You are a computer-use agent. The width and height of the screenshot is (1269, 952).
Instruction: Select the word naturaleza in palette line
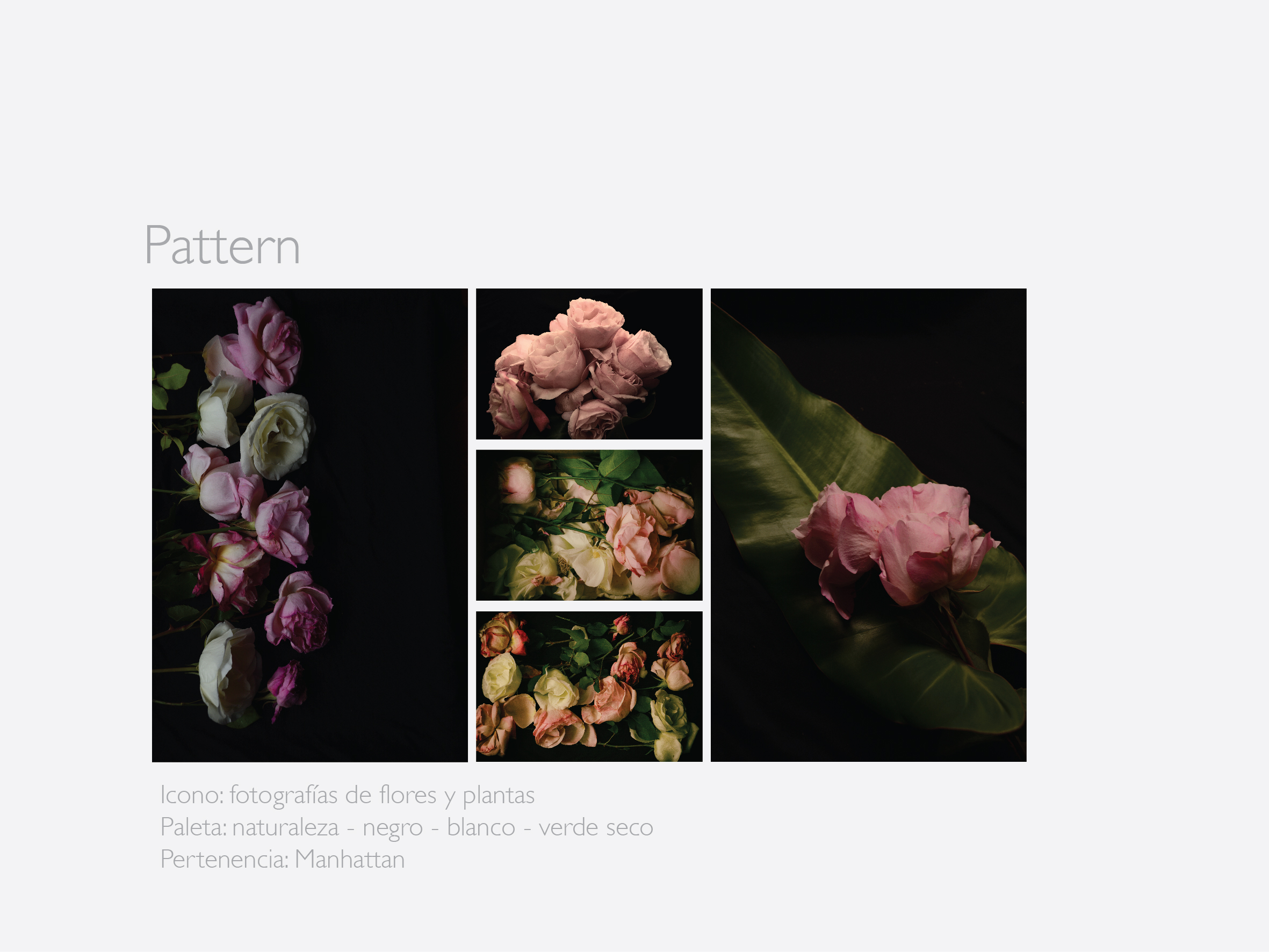pyautogui.click(x=286, y=827)
